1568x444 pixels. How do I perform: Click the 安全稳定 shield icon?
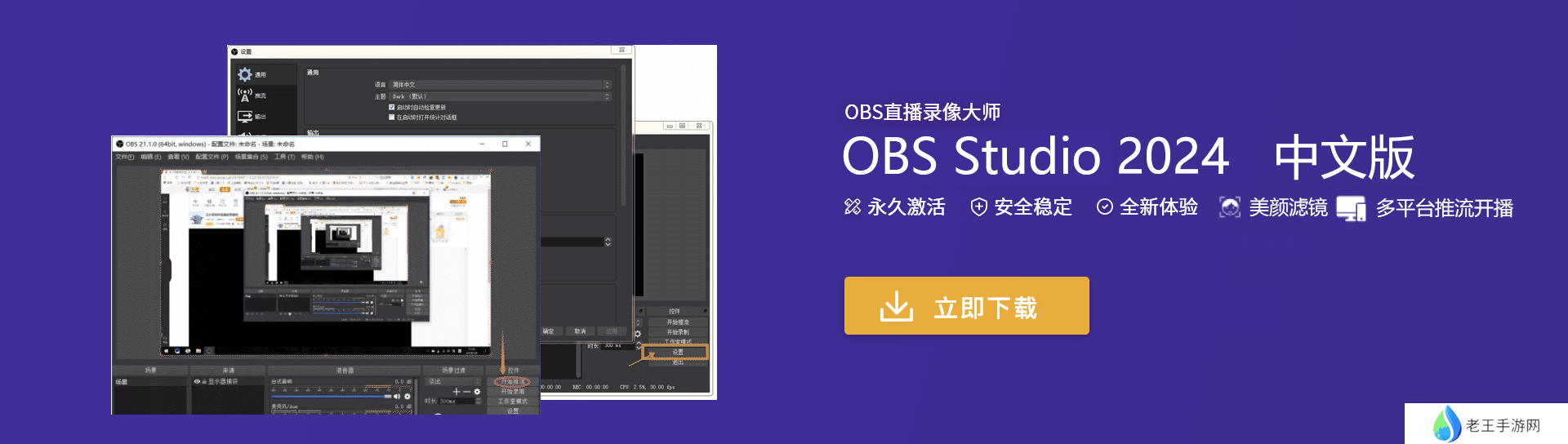point(978,207)
